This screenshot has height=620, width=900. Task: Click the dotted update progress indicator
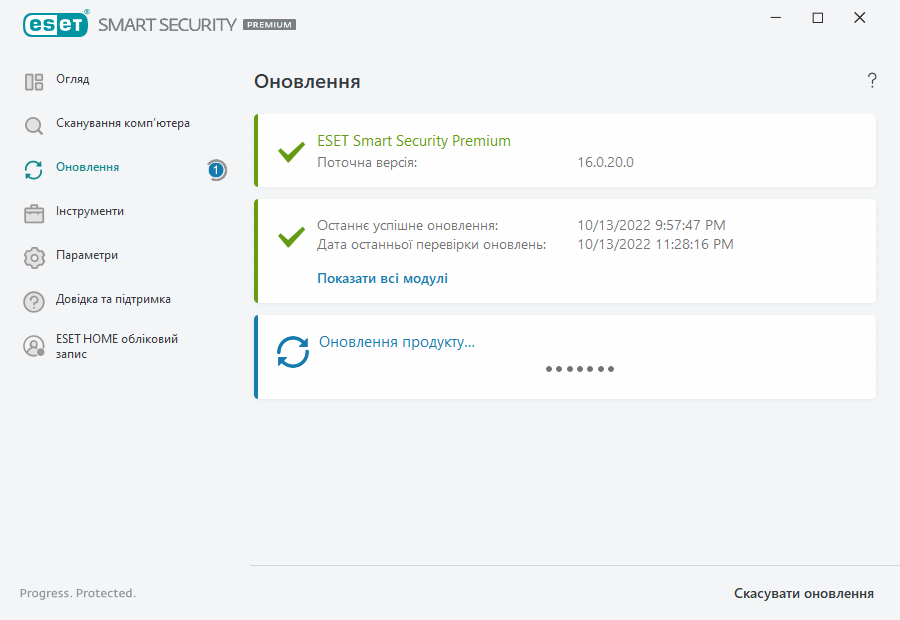[579, 369]
